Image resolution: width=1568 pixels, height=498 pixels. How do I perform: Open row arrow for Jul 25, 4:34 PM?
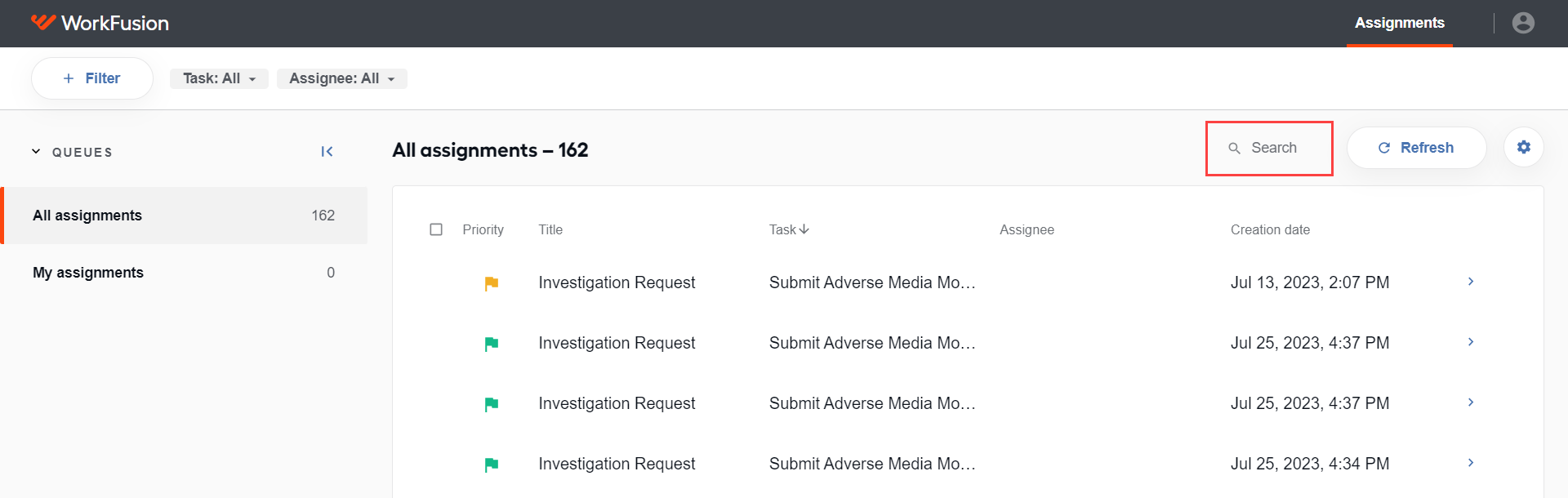click(1471, 463)
